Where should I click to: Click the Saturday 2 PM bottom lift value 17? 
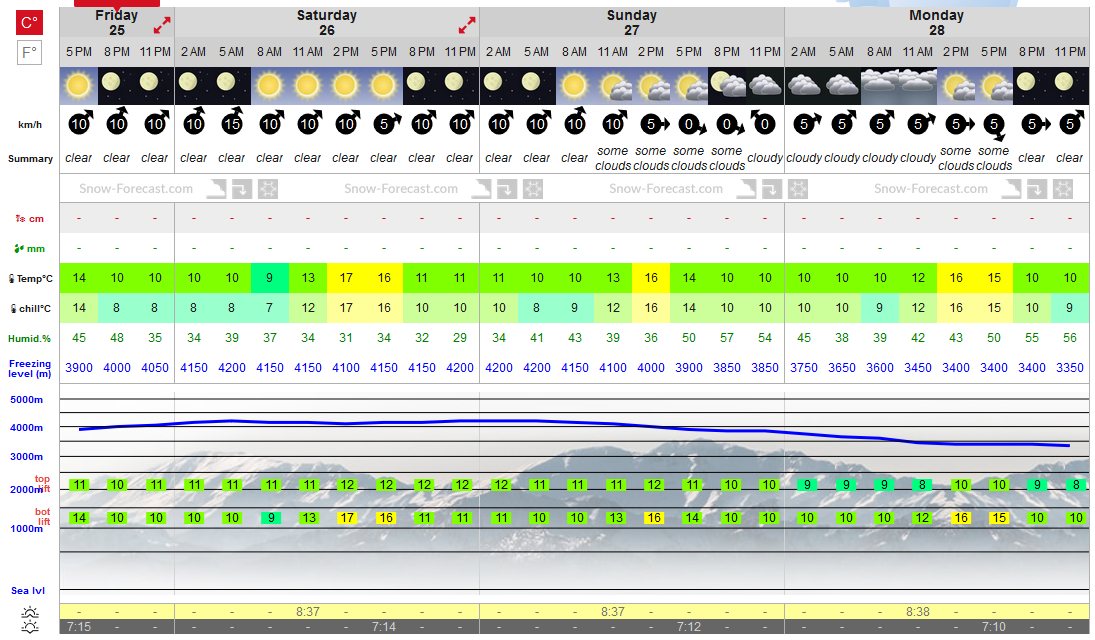tap(346, 518)
